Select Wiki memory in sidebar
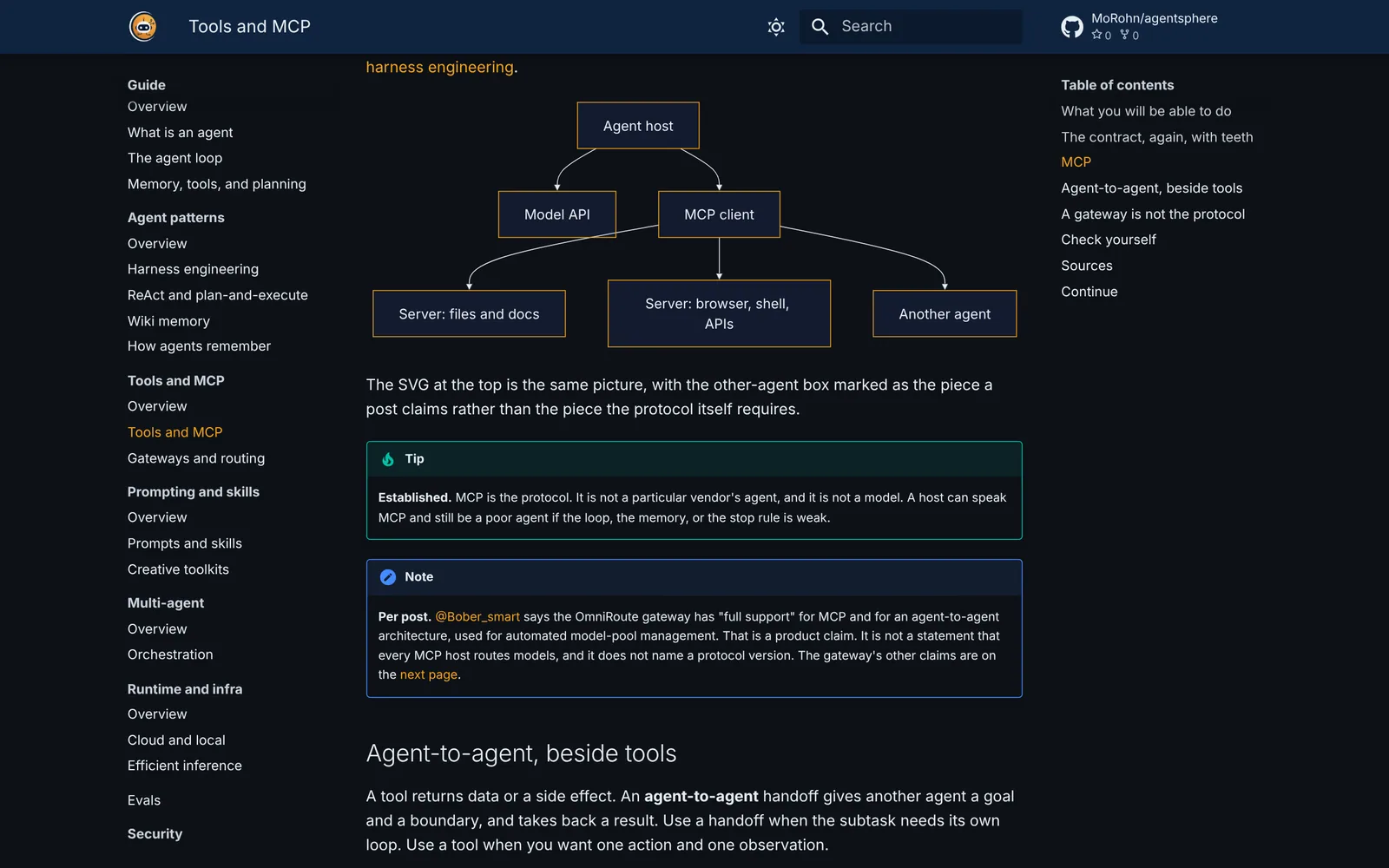Viewport: 1389px width, 868px height. click(x=168, y=321)
